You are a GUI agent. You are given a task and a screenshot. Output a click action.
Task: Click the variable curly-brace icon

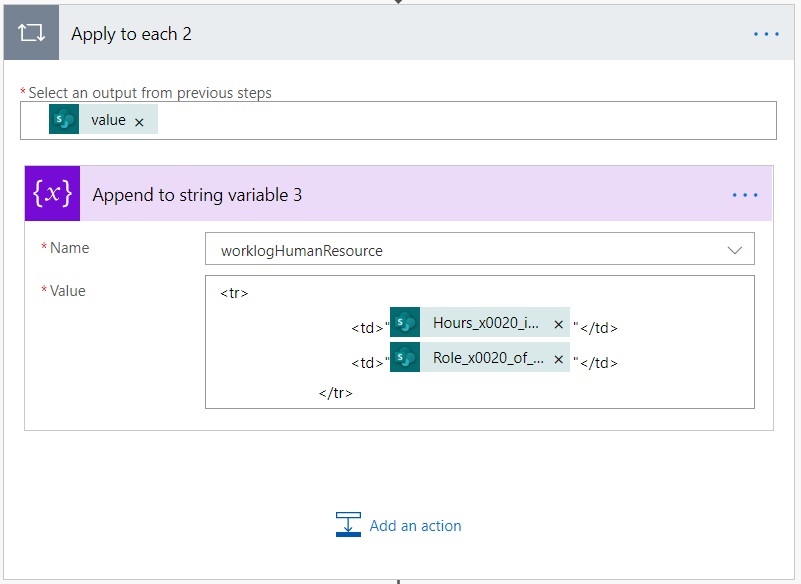pyautogui.click(x=52, y=194)
